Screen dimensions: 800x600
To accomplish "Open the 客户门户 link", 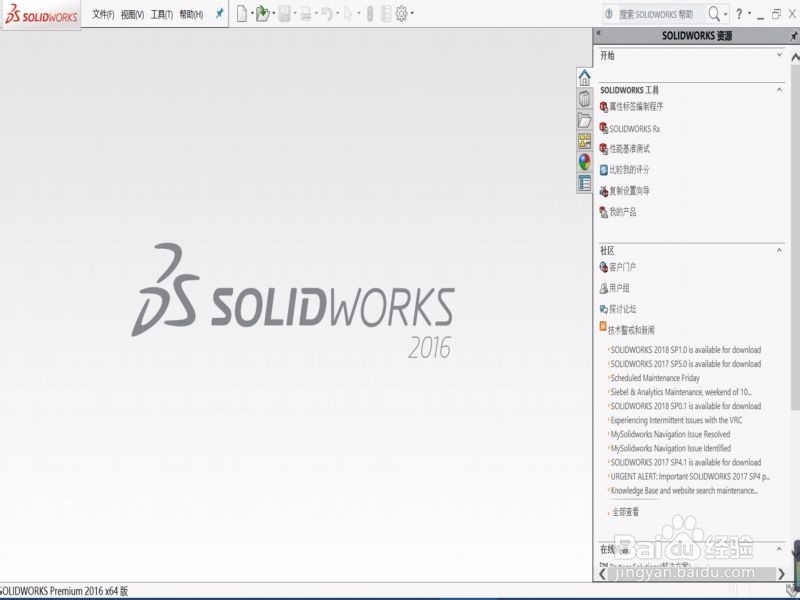I will tap(618, 267).
